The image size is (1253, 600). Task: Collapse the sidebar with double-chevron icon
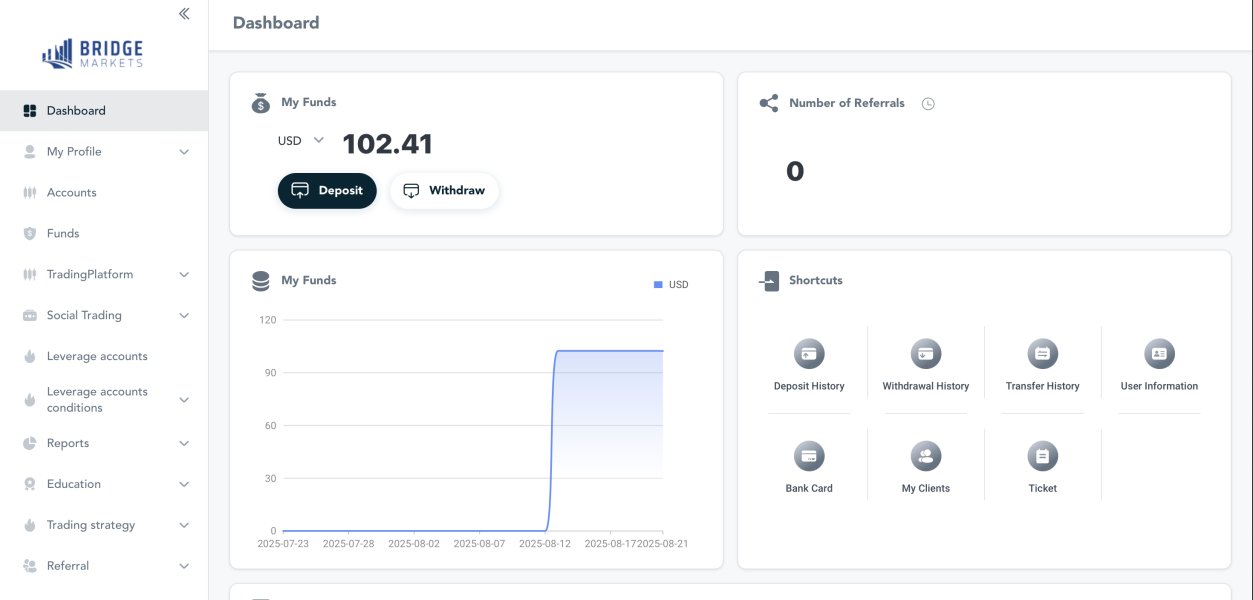click(184, 14)
